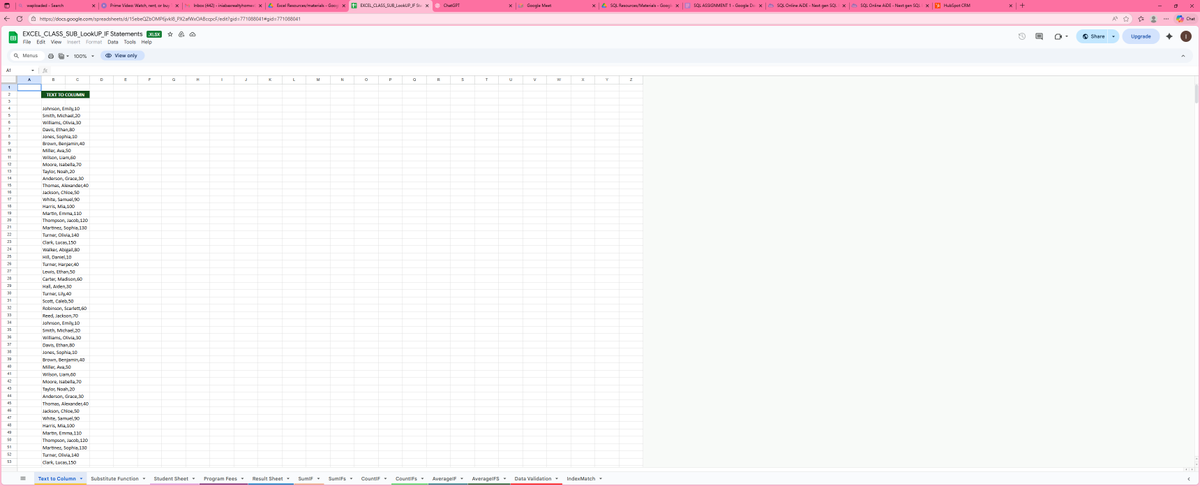
Task: Click the XLSX file format badge
Action: pyautogui.click(x=154, y=34)
